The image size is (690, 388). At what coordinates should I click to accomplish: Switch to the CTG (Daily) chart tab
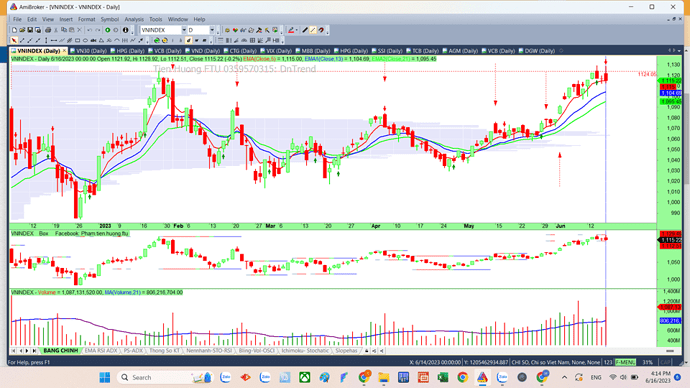pyautogui.click(x=240, y=51)
